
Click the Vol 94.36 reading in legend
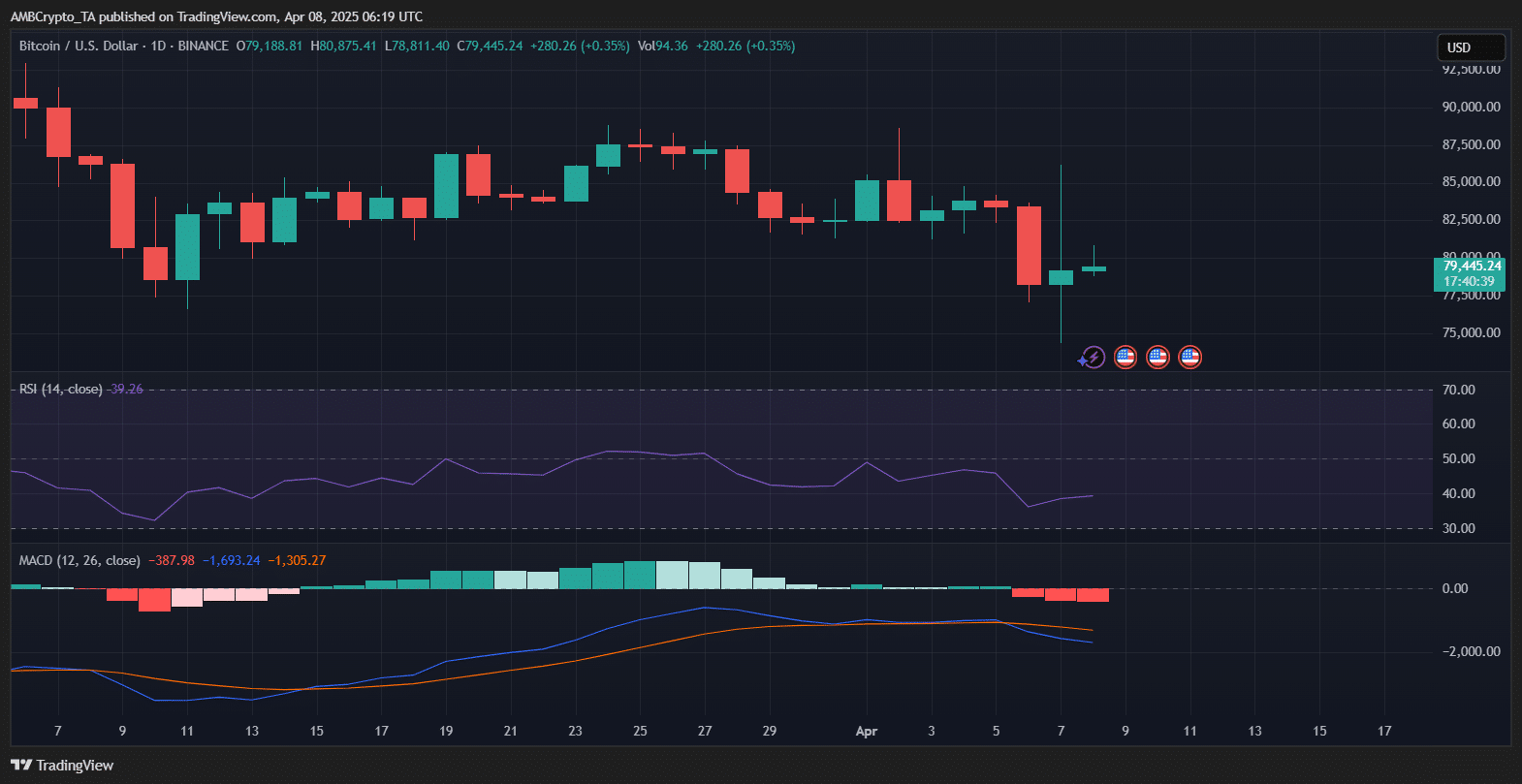tap(663, 47)
